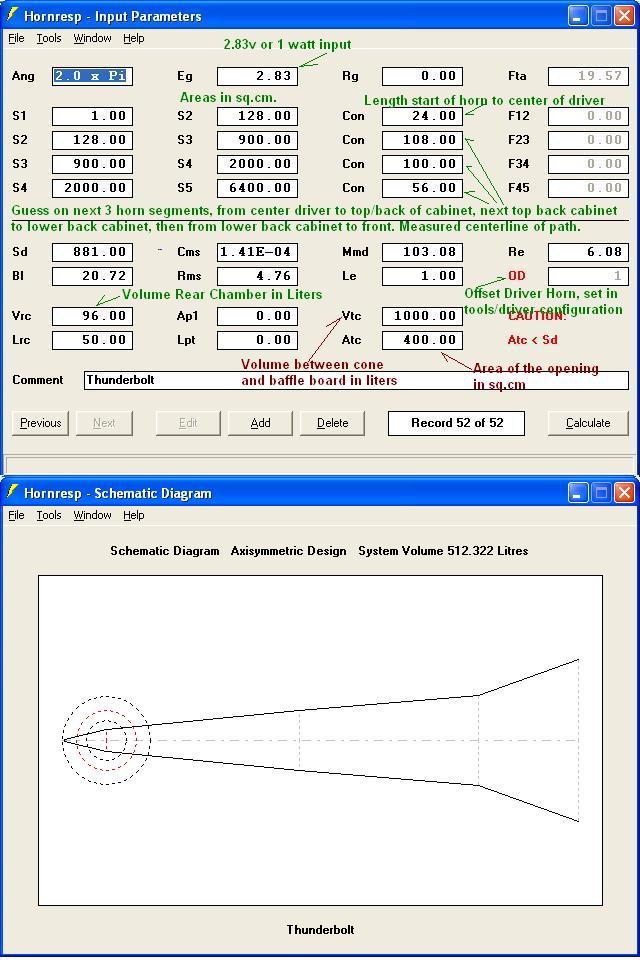Screen dimensions: 640x960
Task: Click the F23 field with 0.00
Action: click(x=588, y=140)
